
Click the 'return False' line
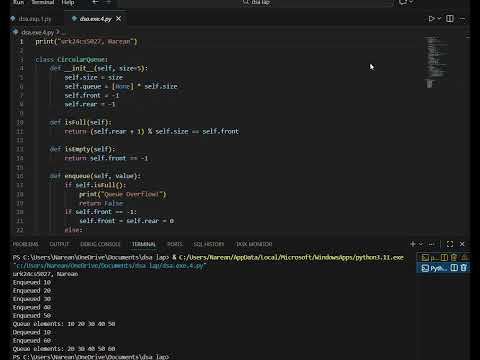point(102,203)
